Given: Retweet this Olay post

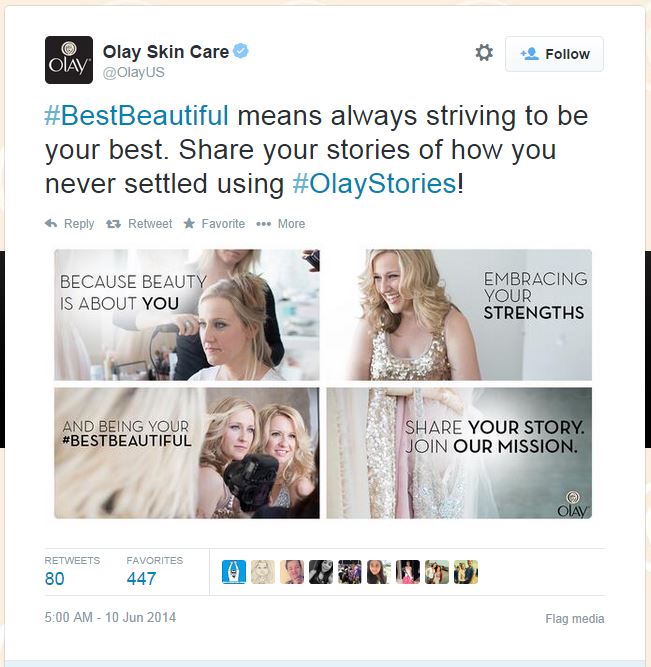Looking at the screenshot, I should coord(139,224).
